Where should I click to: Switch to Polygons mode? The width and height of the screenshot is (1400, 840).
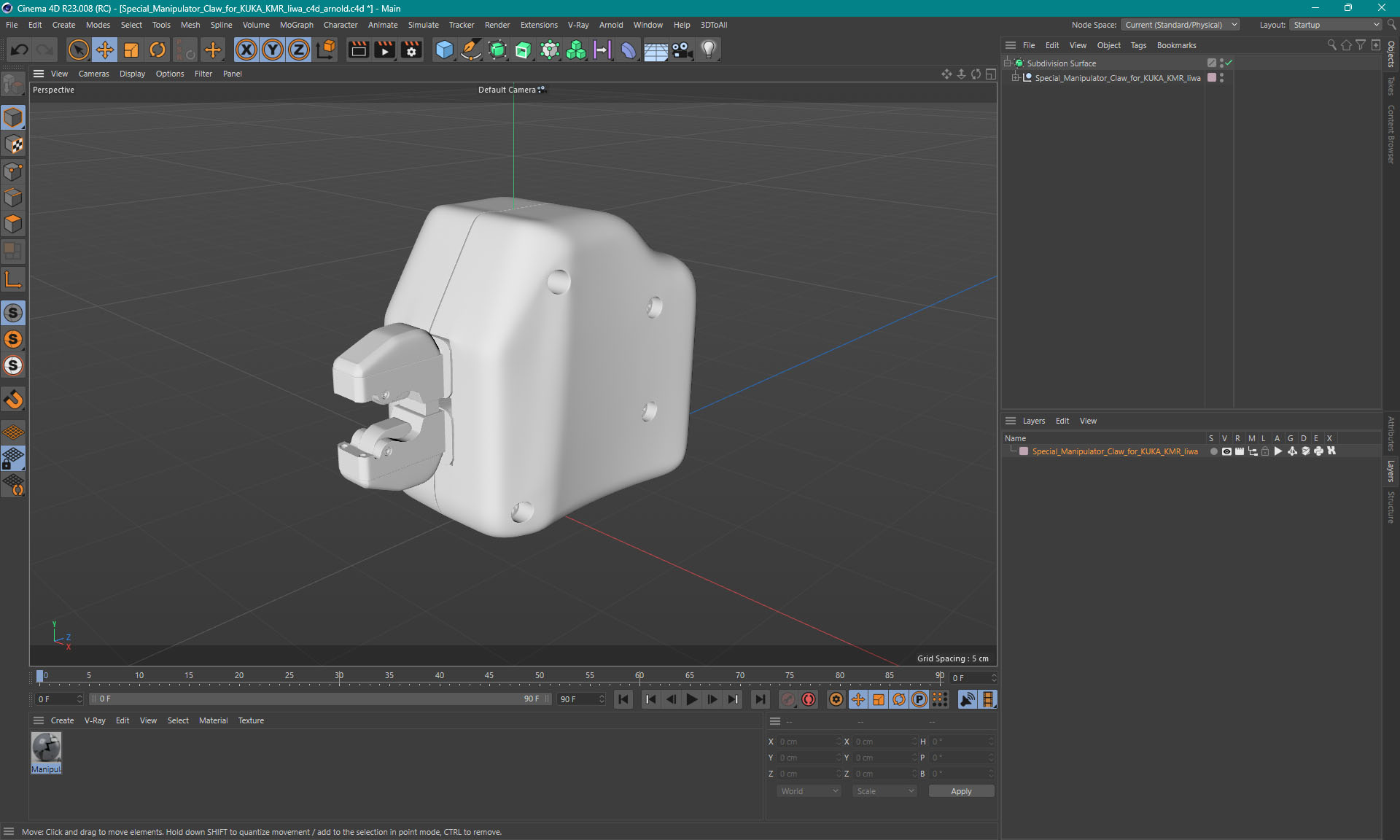tap(13, 224)
